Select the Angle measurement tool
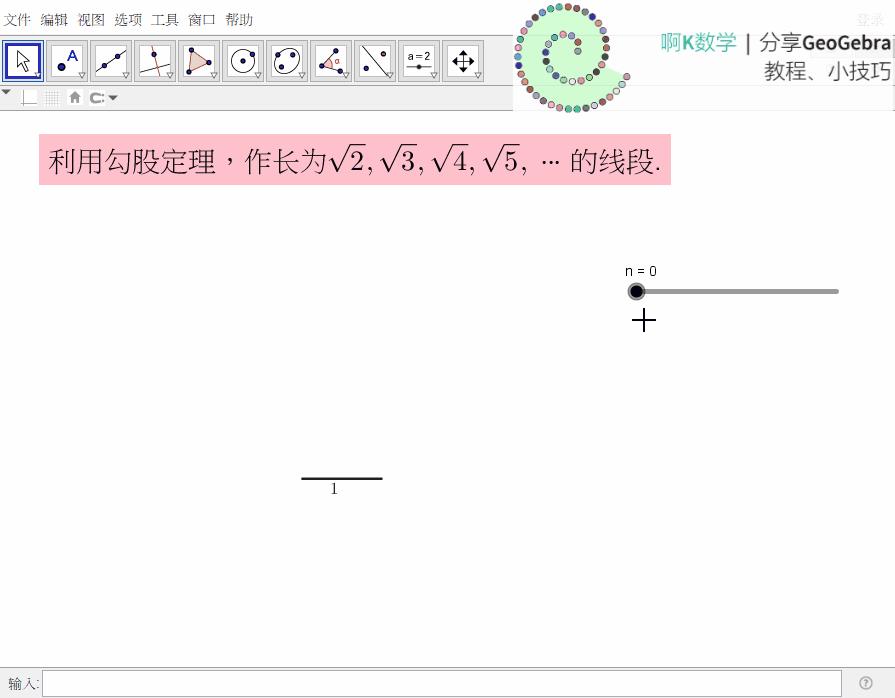The width and height of the screenshot is (895, 698). pyautogui.click(x=328, y=60)
